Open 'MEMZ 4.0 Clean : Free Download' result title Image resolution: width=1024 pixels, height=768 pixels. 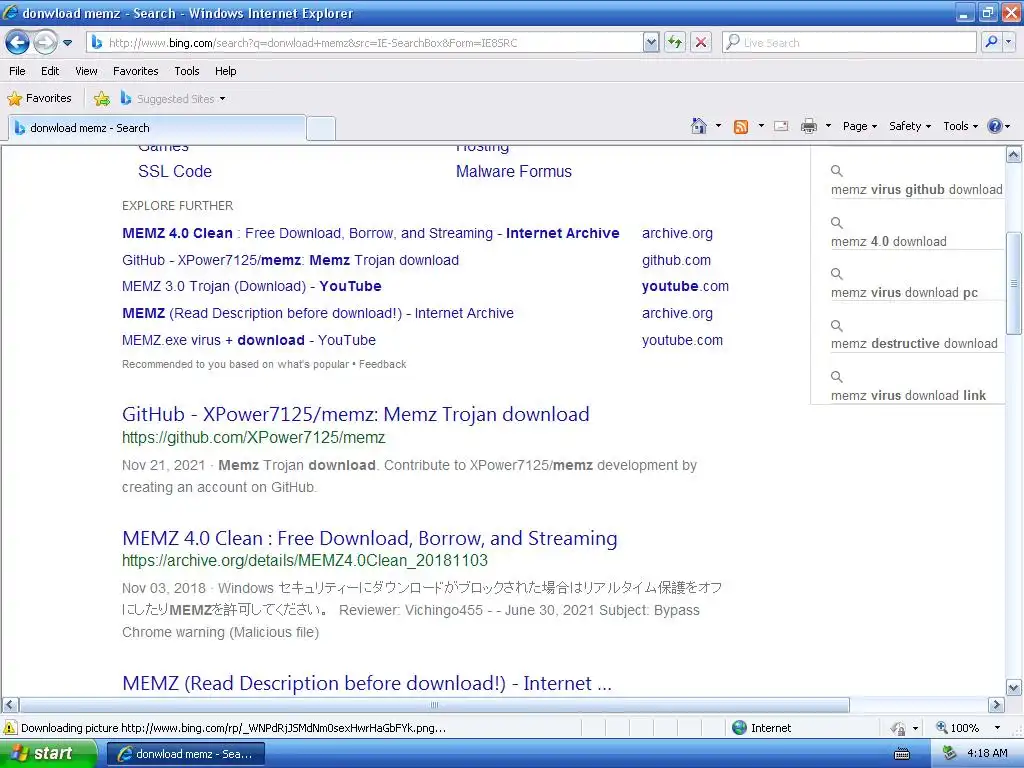coord(370,538)
